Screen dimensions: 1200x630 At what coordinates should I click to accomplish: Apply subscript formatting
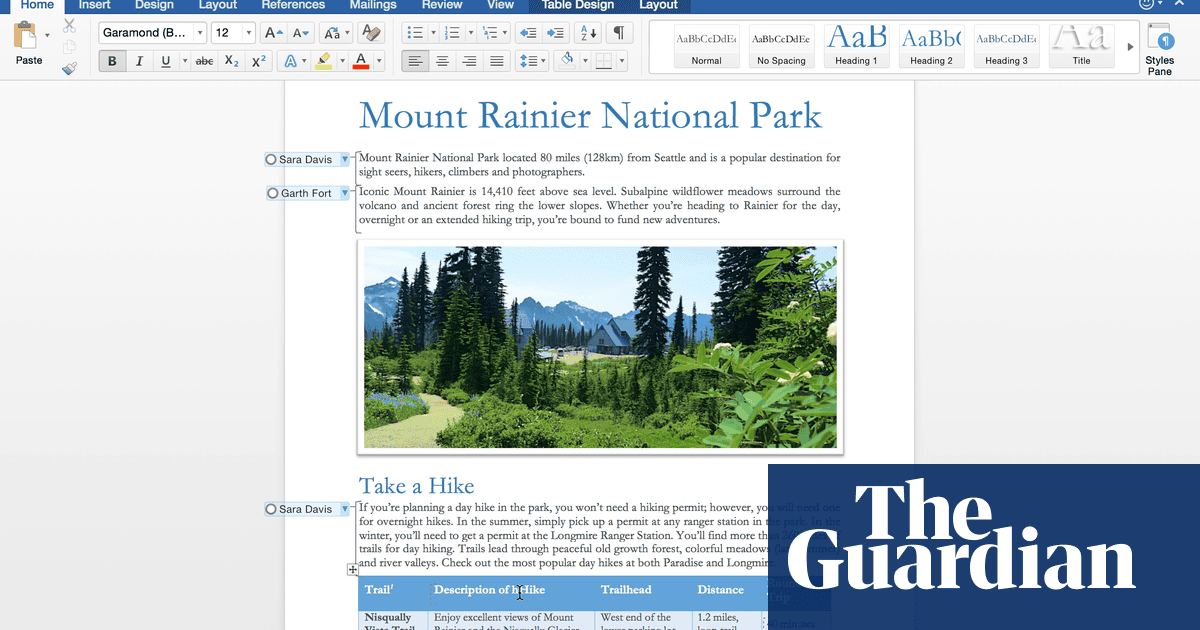231,61
